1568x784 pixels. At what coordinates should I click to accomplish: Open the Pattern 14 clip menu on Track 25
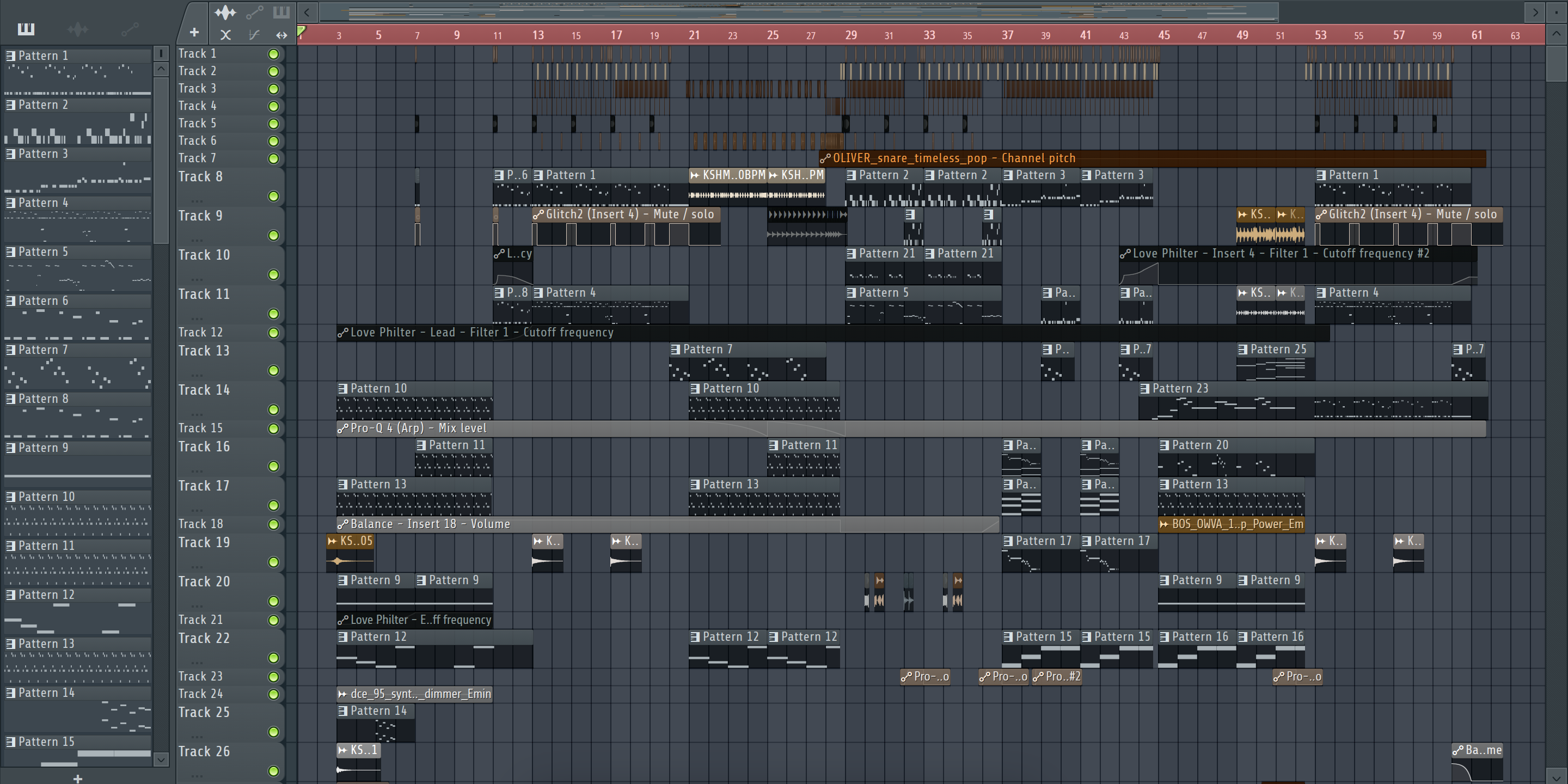point(344,711)
